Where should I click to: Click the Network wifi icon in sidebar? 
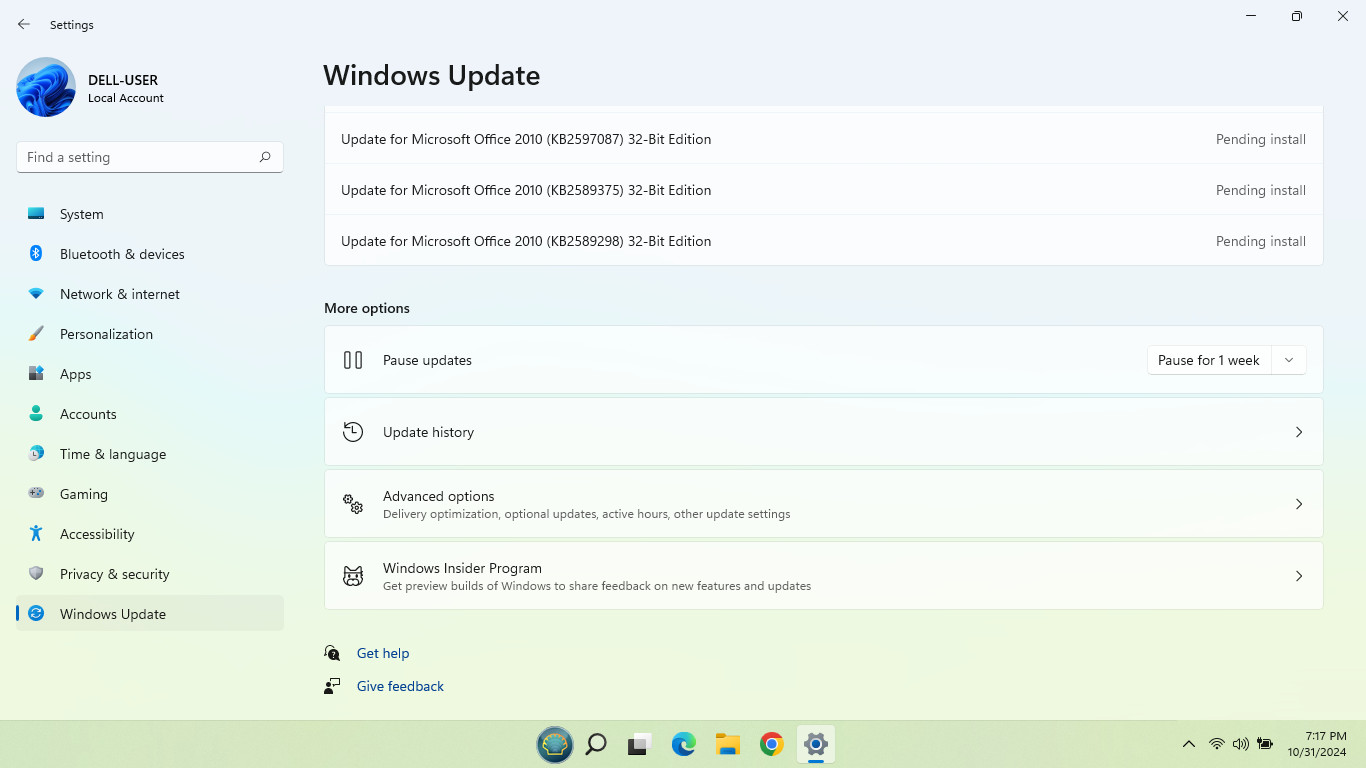coord(36,294)
